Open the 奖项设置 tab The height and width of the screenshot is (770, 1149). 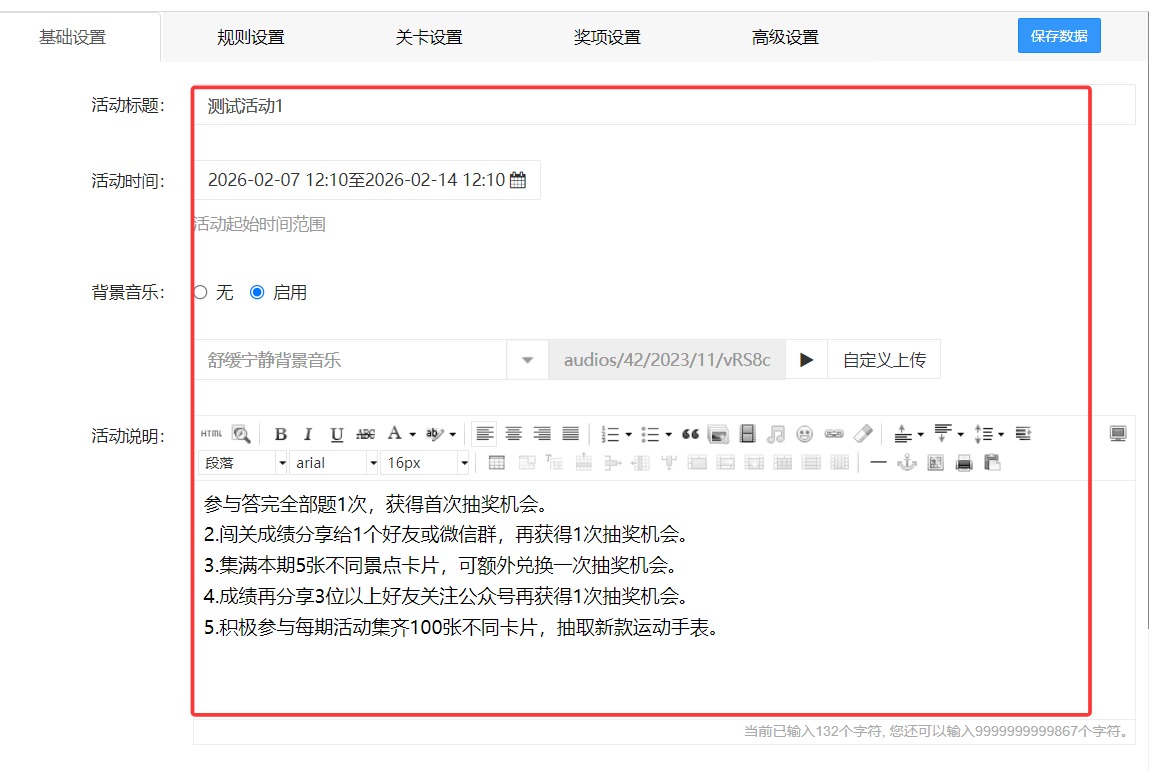607,38
